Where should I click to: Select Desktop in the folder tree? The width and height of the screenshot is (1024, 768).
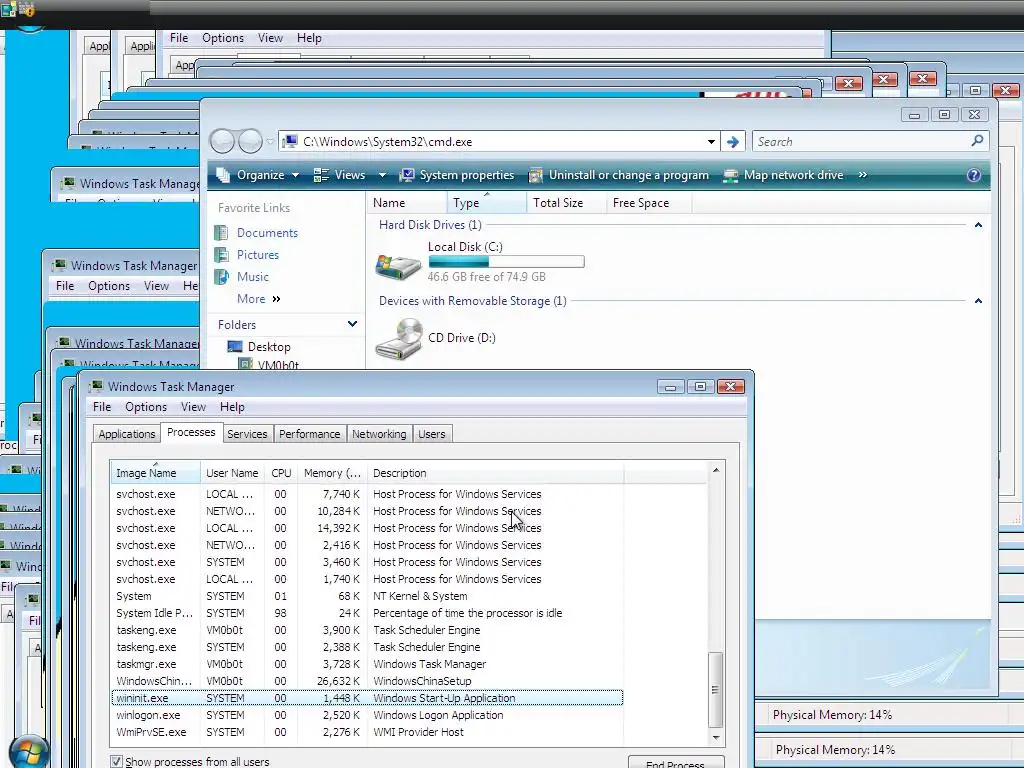[268, 347]
